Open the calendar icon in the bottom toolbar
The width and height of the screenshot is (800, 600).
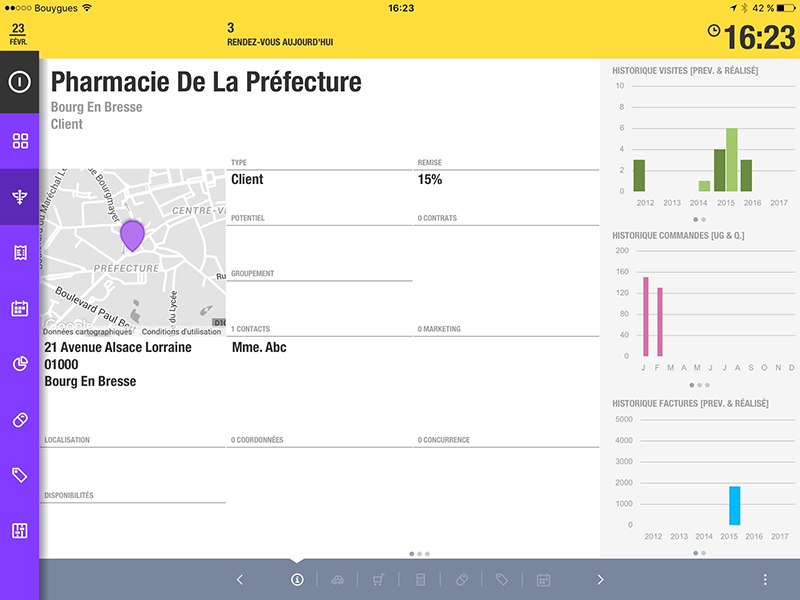pyautogui.click(x=541, y=580)
